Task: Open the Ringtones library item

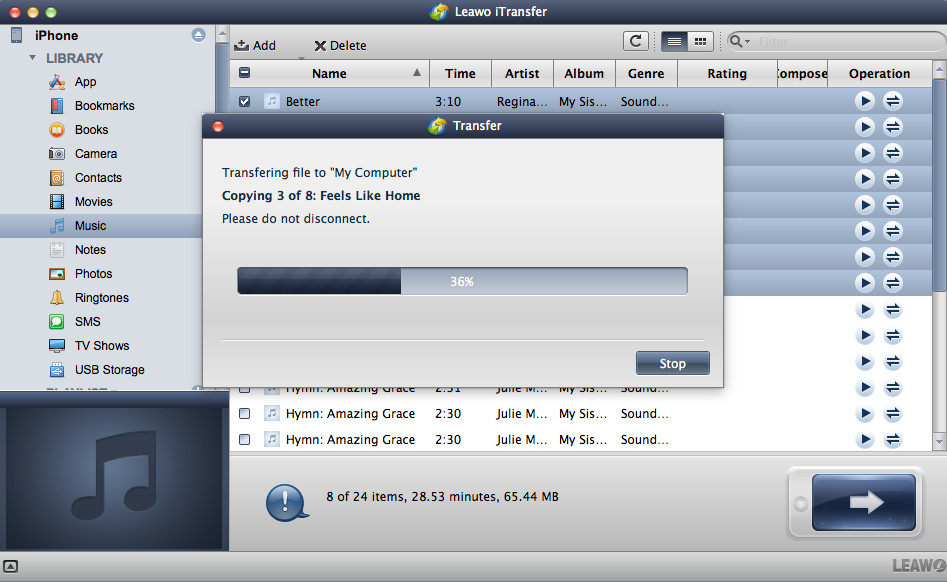Action: tap(101, 297)
